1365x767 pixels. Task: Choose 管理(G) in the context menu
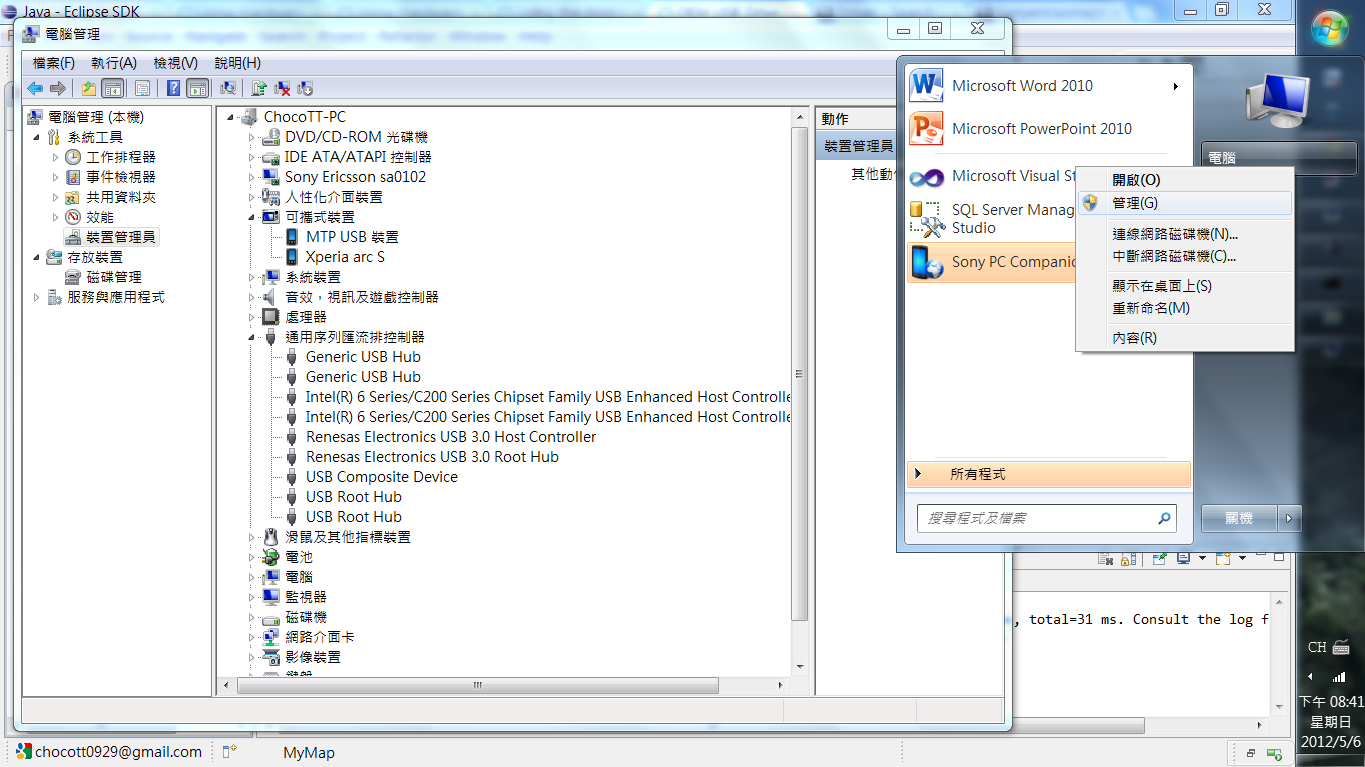click(1185, 203)
